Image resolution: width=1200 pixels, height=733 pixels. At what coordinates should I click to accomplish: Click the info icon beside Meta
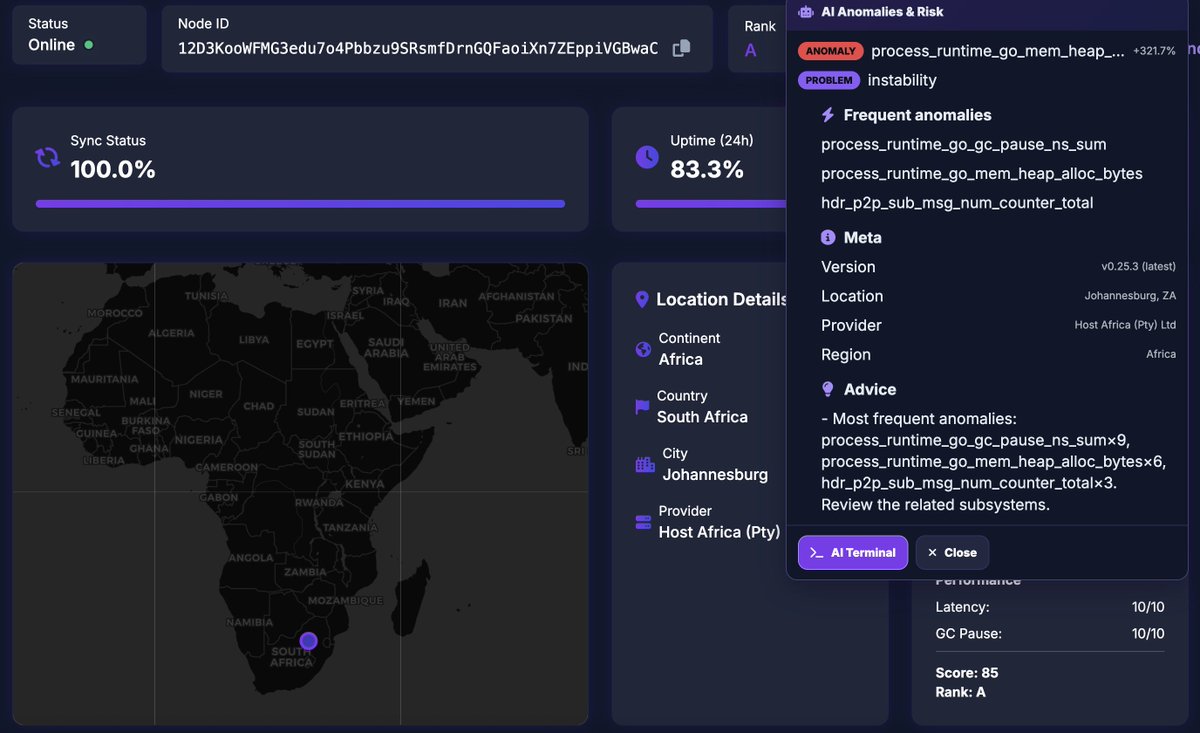tap(828, 237)
